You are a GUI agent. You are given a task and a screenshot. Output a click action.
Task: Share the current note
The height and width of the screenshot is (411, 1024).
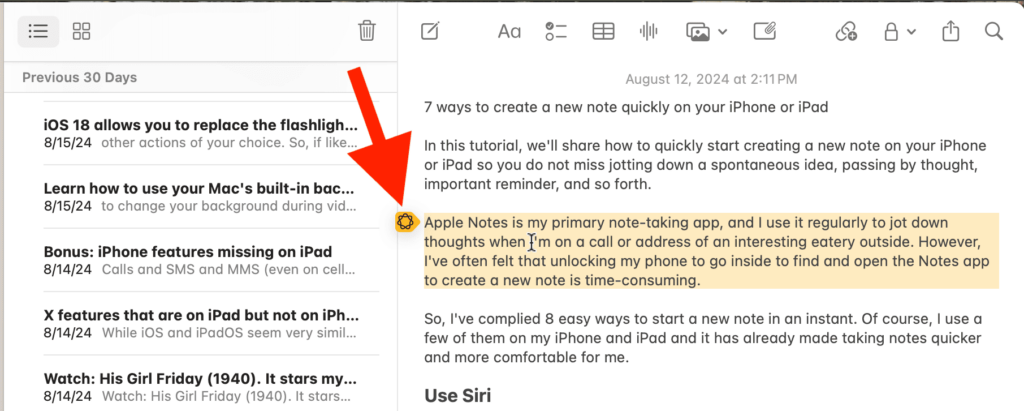(x=950, y=31)
